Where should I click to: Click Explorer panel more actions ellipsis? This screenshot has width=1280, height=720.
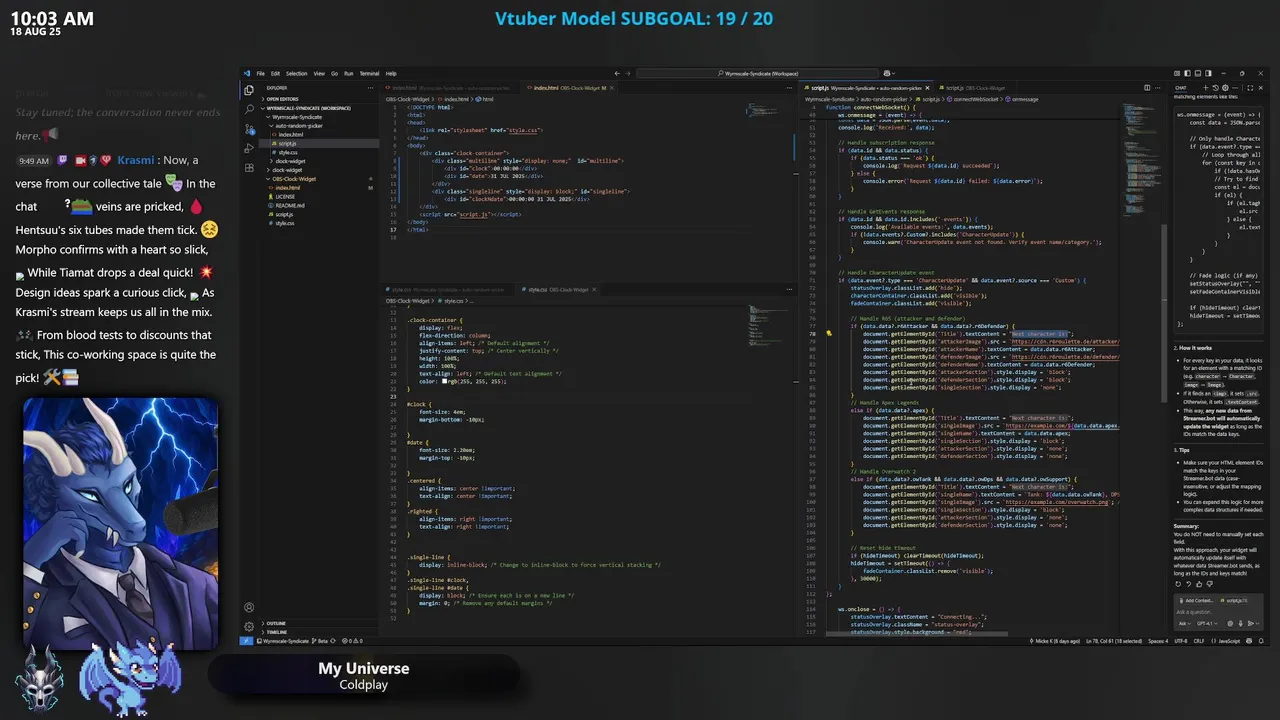[370, 88]
